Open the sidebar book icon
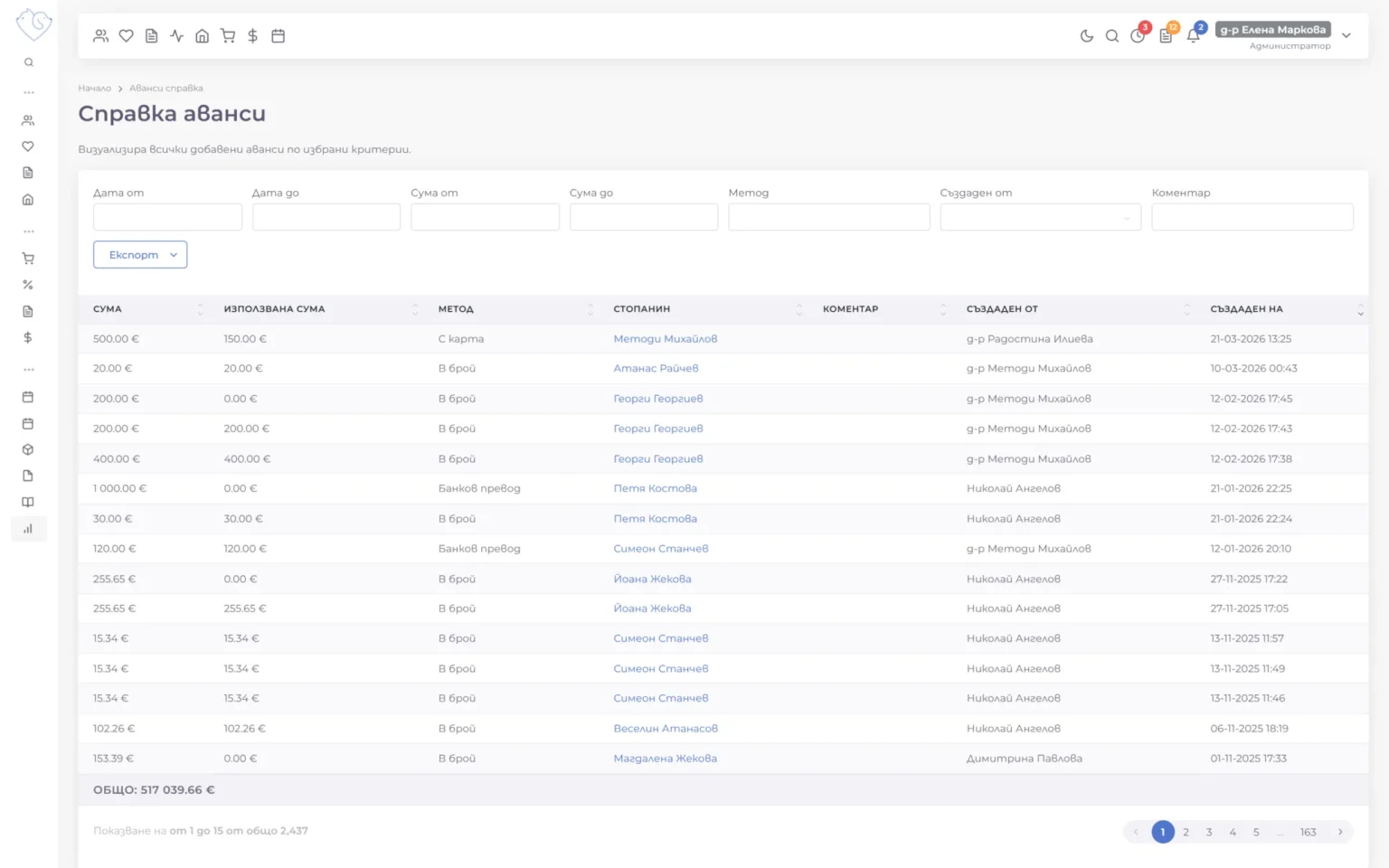1389x868 pixels. tap(28, 502)
